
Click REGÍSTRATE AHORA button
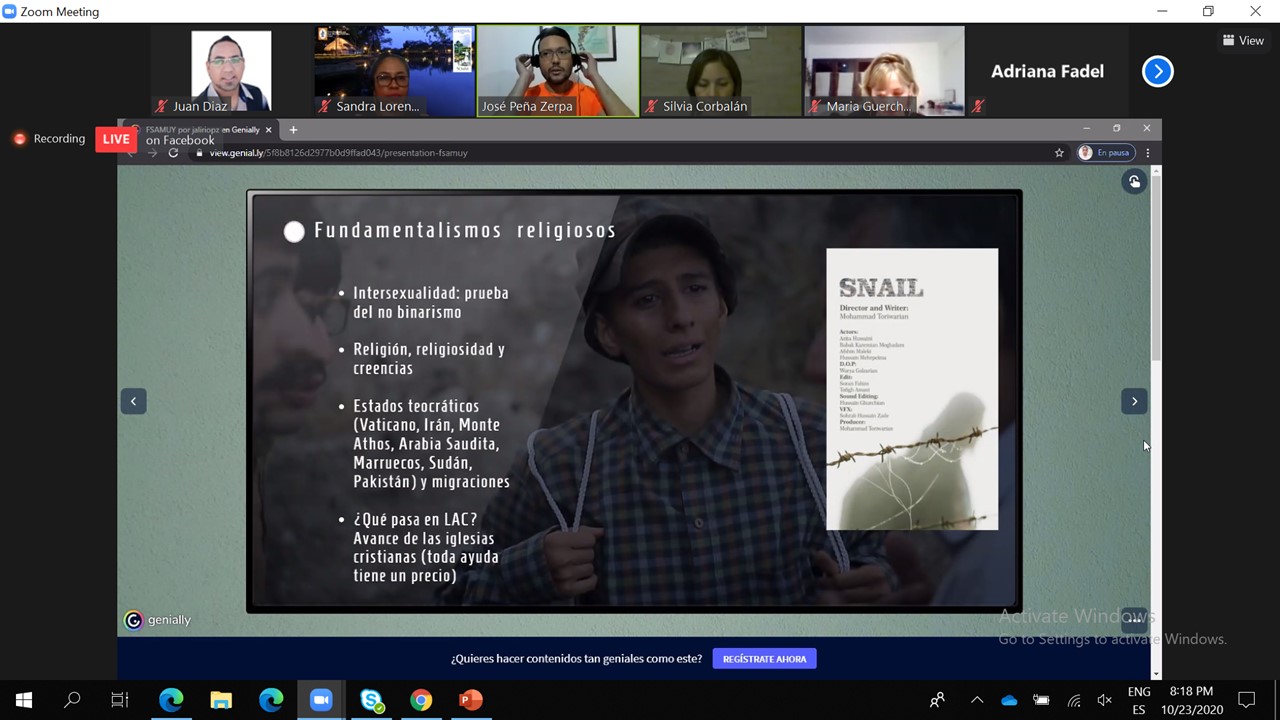(x=764, y=659)
